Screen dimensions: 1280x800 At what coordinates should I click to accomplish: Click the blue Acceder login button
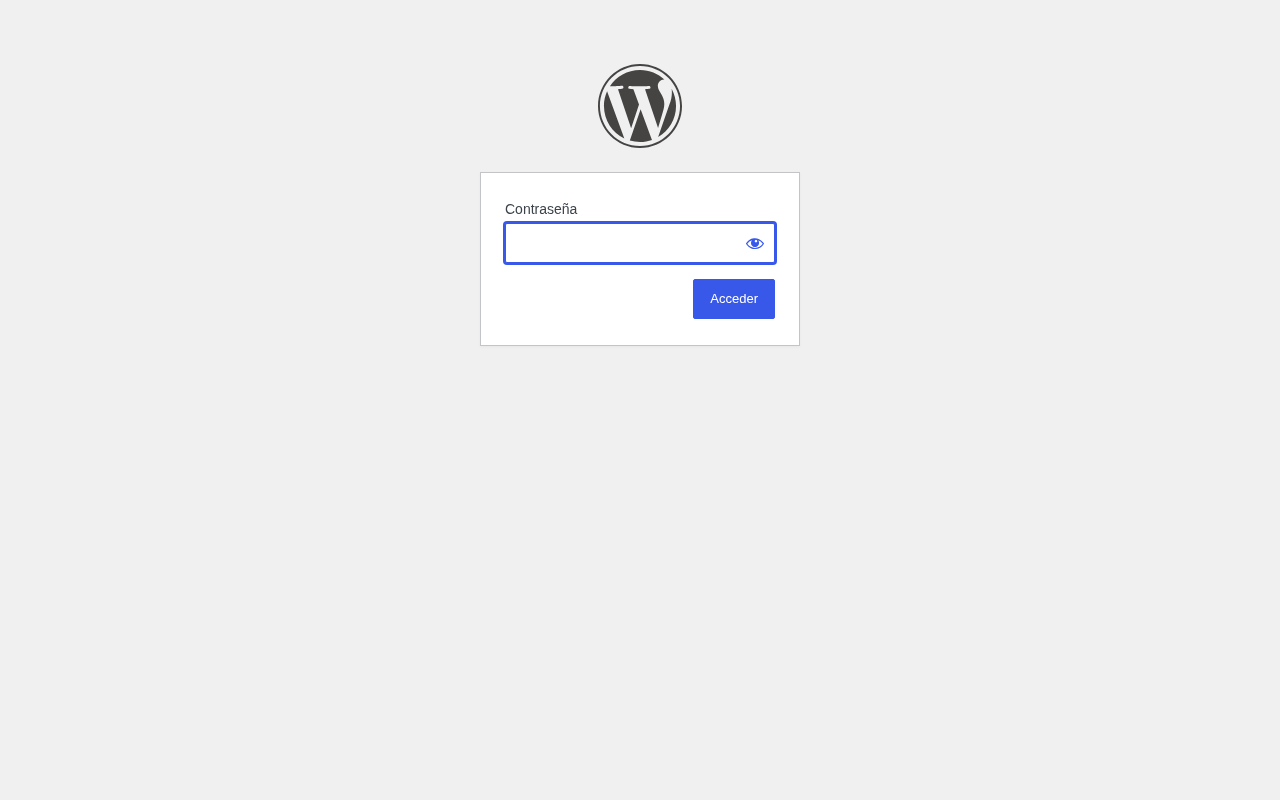click(734, 299)
